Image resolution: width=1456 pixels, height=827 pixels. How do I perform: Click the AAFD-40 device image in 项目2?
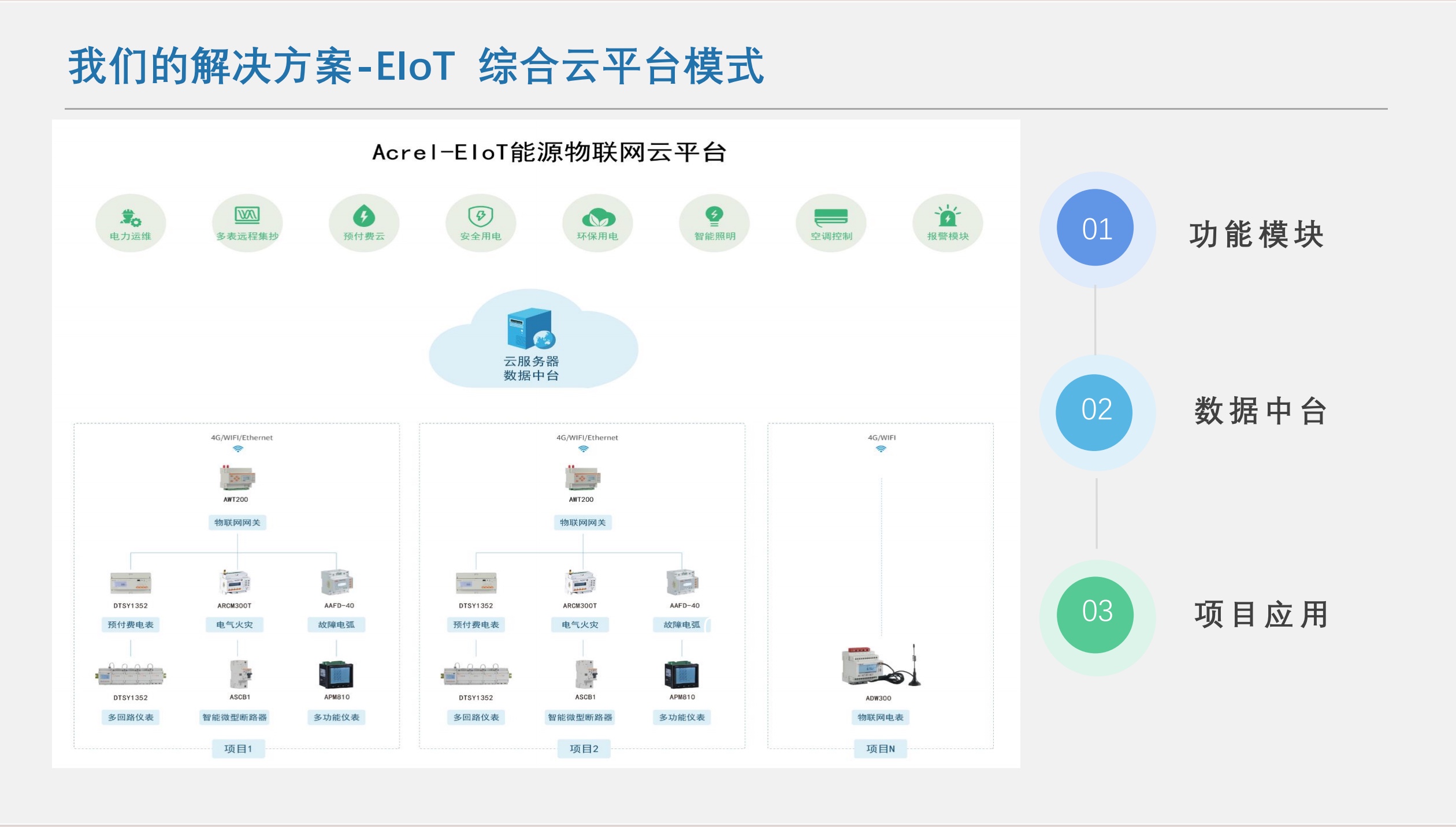[682, 582]
